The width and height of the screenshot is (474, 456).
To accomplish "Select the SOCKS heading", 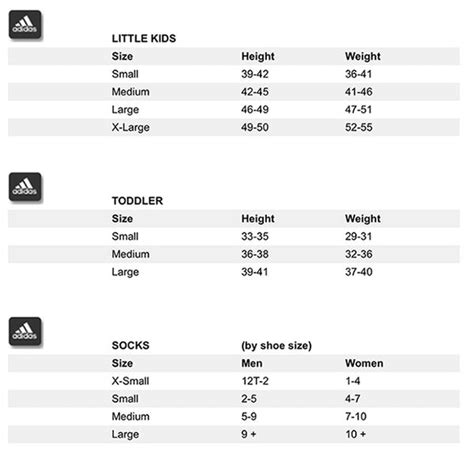I will click(x=130, y=345).
